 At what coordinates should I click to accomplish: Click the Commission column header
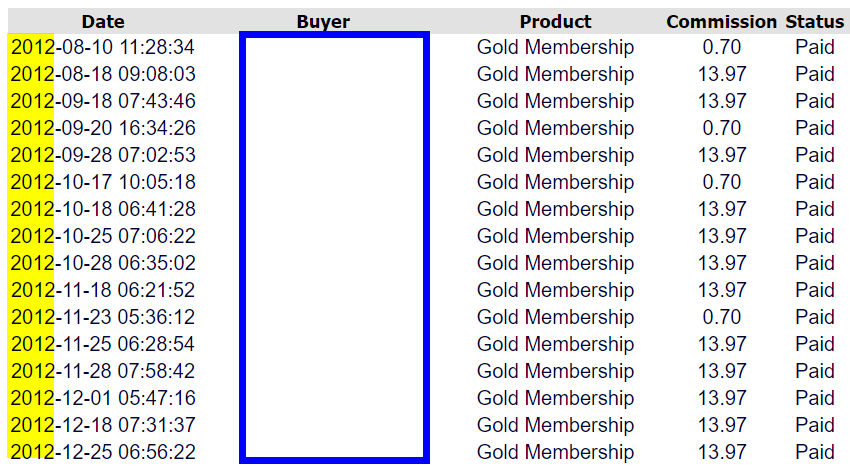[721, 21]
